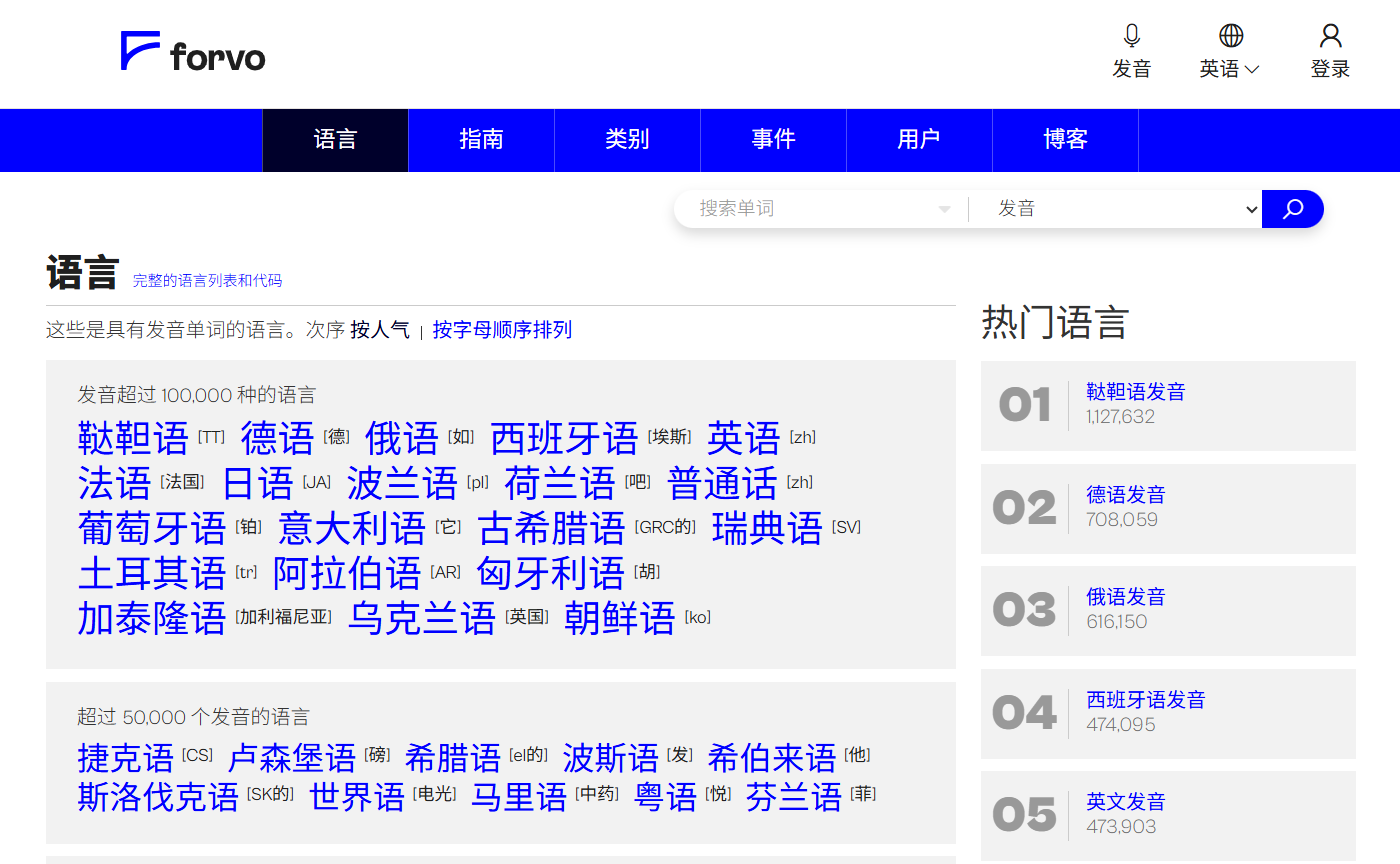Click the microphone pronounce icon
This screenshot has width=1400, height=864.
pos(1131,37)
